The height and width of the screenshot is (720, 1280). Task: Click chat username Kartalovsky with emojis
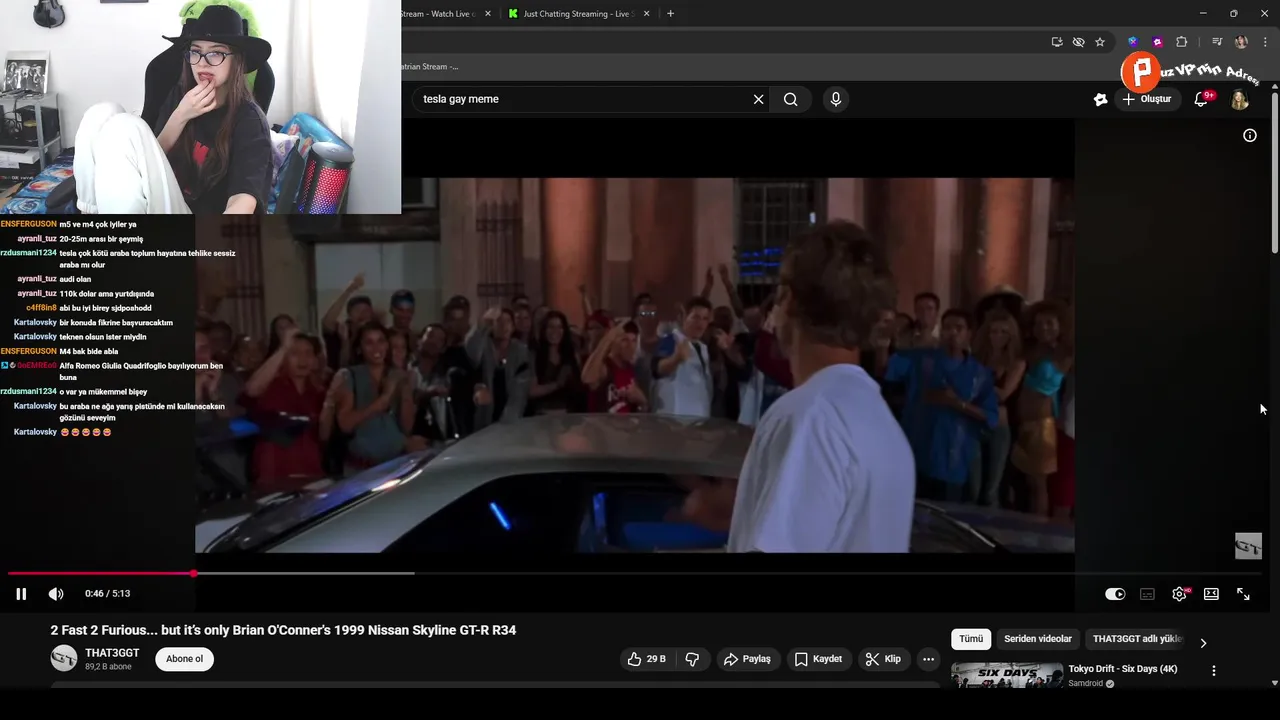click(35, 432)
